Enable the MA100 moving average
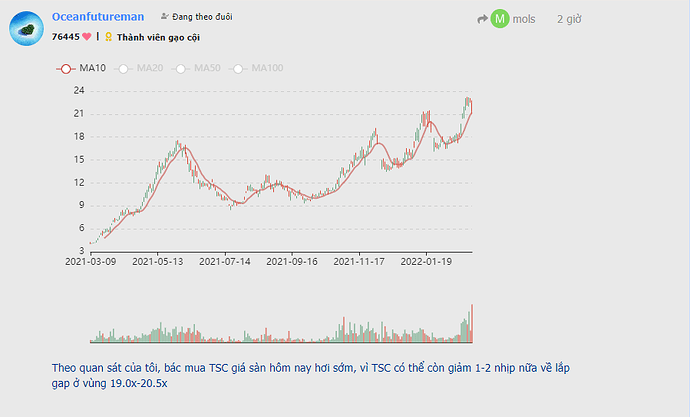The image size is (690, 417). 256,68
